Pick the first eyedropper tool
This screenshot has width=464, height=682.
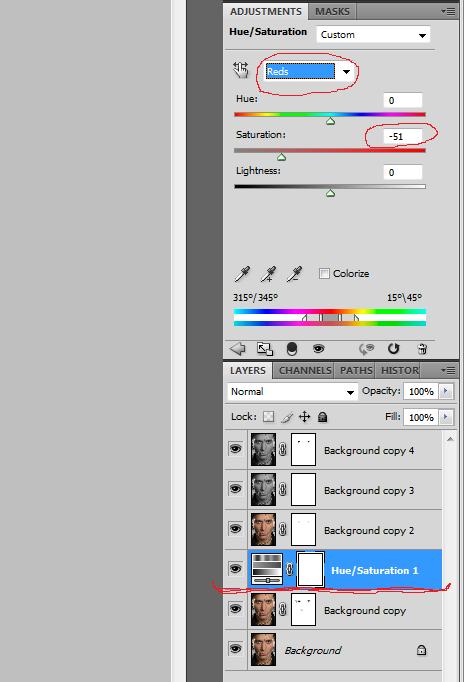[242, 274]
